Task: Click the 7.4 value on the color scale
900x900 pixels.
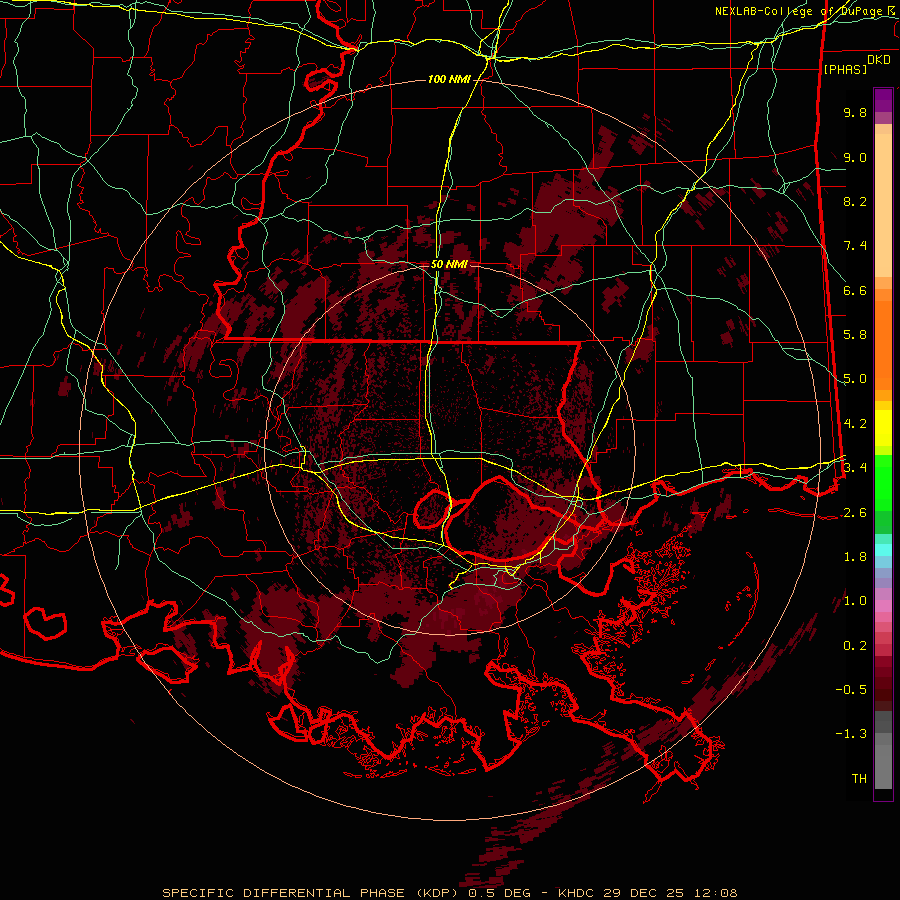Action: (x=855, y=246)
